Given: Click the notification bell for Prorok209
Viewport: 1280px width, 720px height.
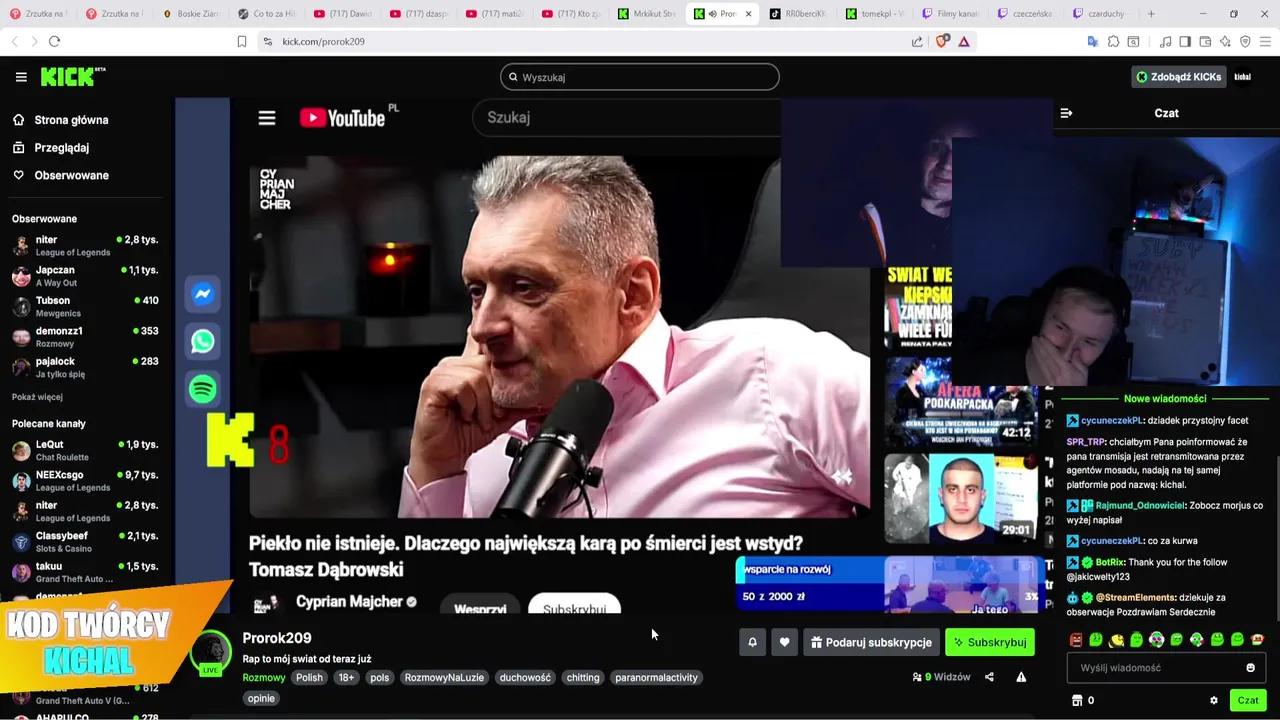Looking at the screenshot, I should [x=752, y=642].
